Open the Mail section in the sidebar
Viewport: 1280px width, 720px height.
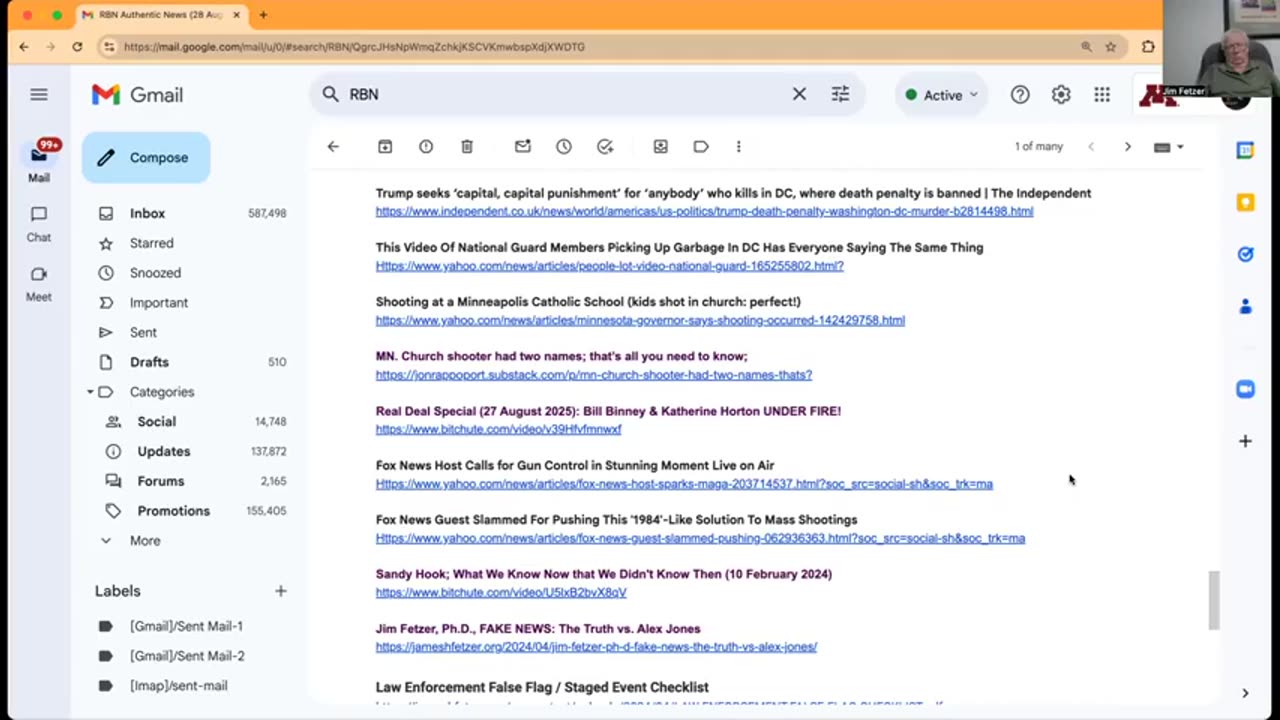click(x=39, y=162)
